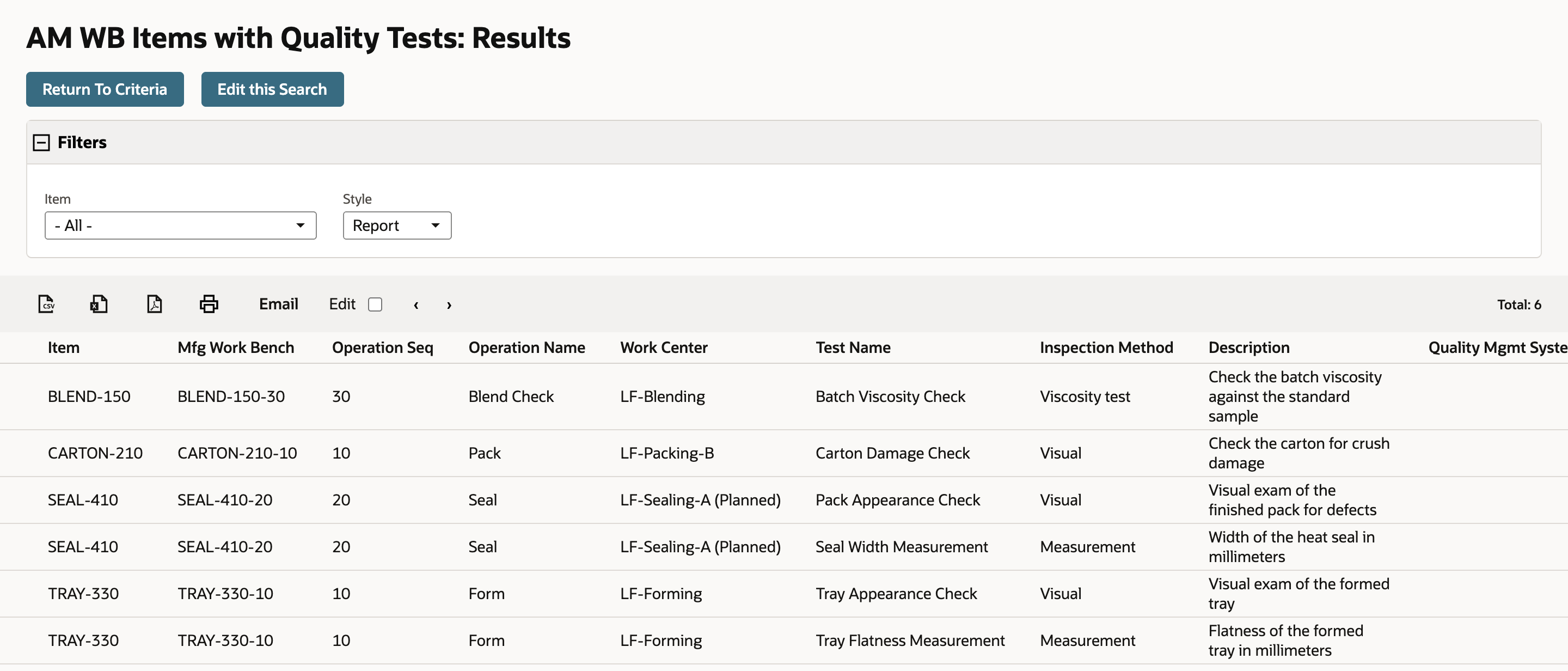Click Batch Viscosity Check test name

[x=890, y=396]
